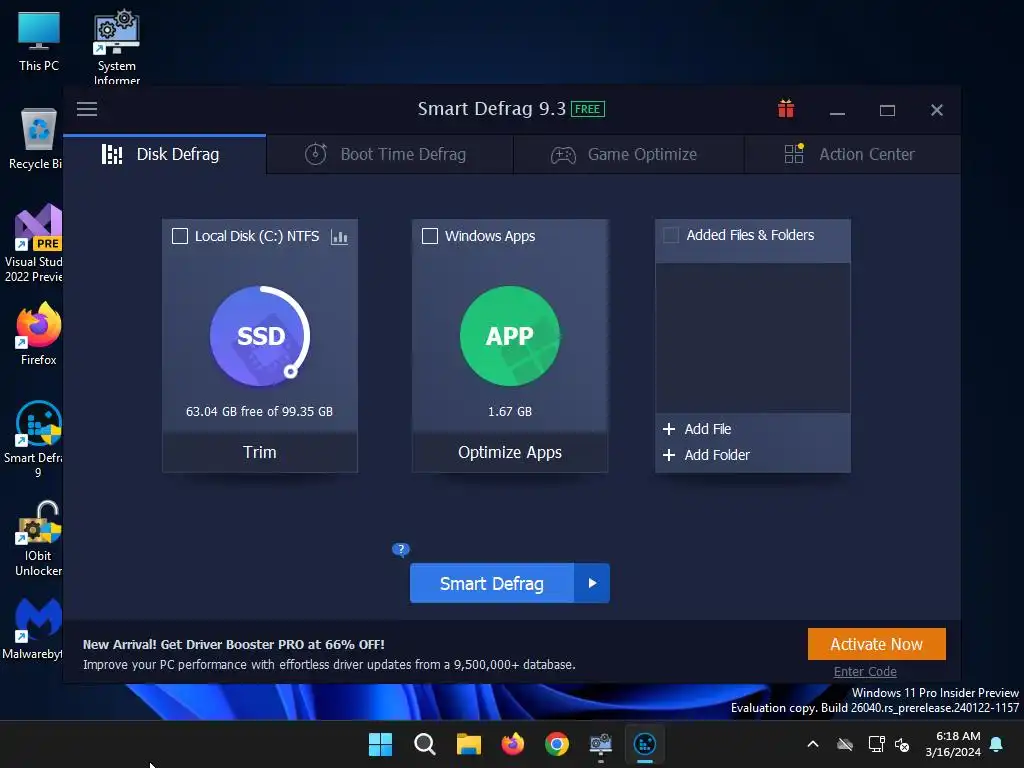The height and width of the screenshot is (768, 1024).
Task: Launch Visual Studio 2022 Preview shortcut
Action: click(x=34, y=243)
